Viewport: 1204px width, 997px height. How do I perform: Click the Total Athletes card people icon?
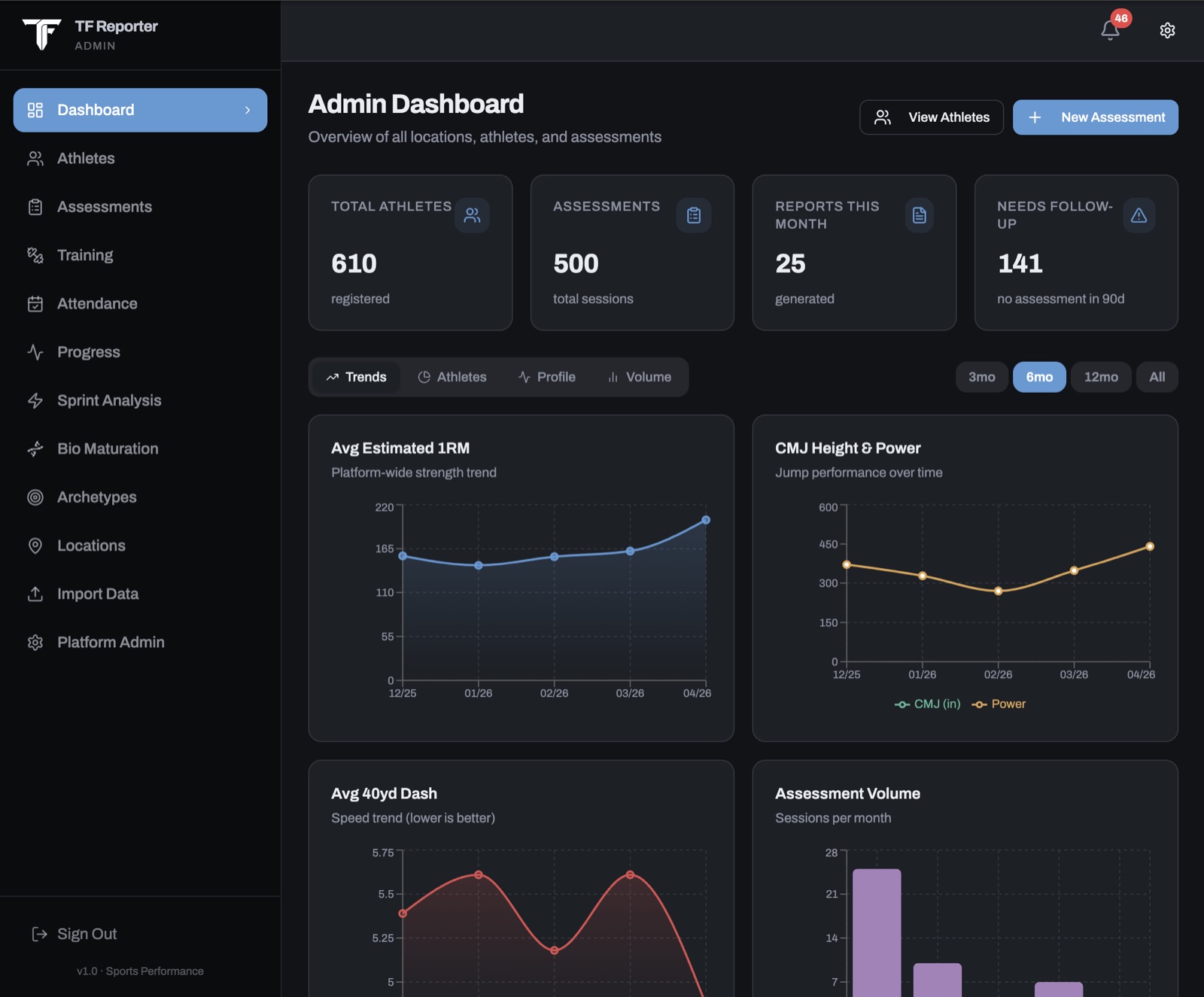pyautogui.click(x=472, y=215)
